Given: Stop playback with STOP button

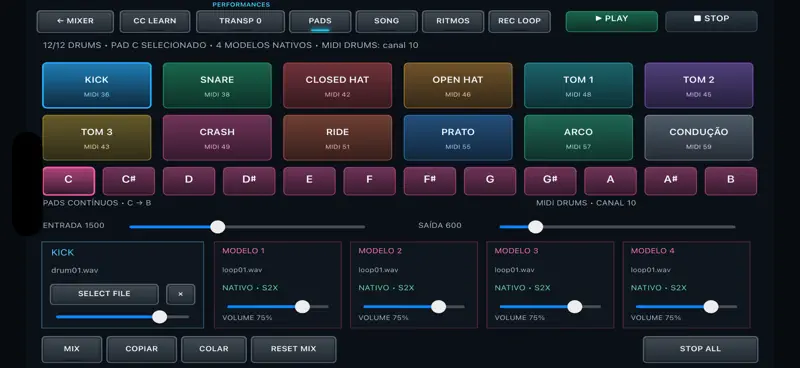Looking at the screenshot, I should (711, 21).
